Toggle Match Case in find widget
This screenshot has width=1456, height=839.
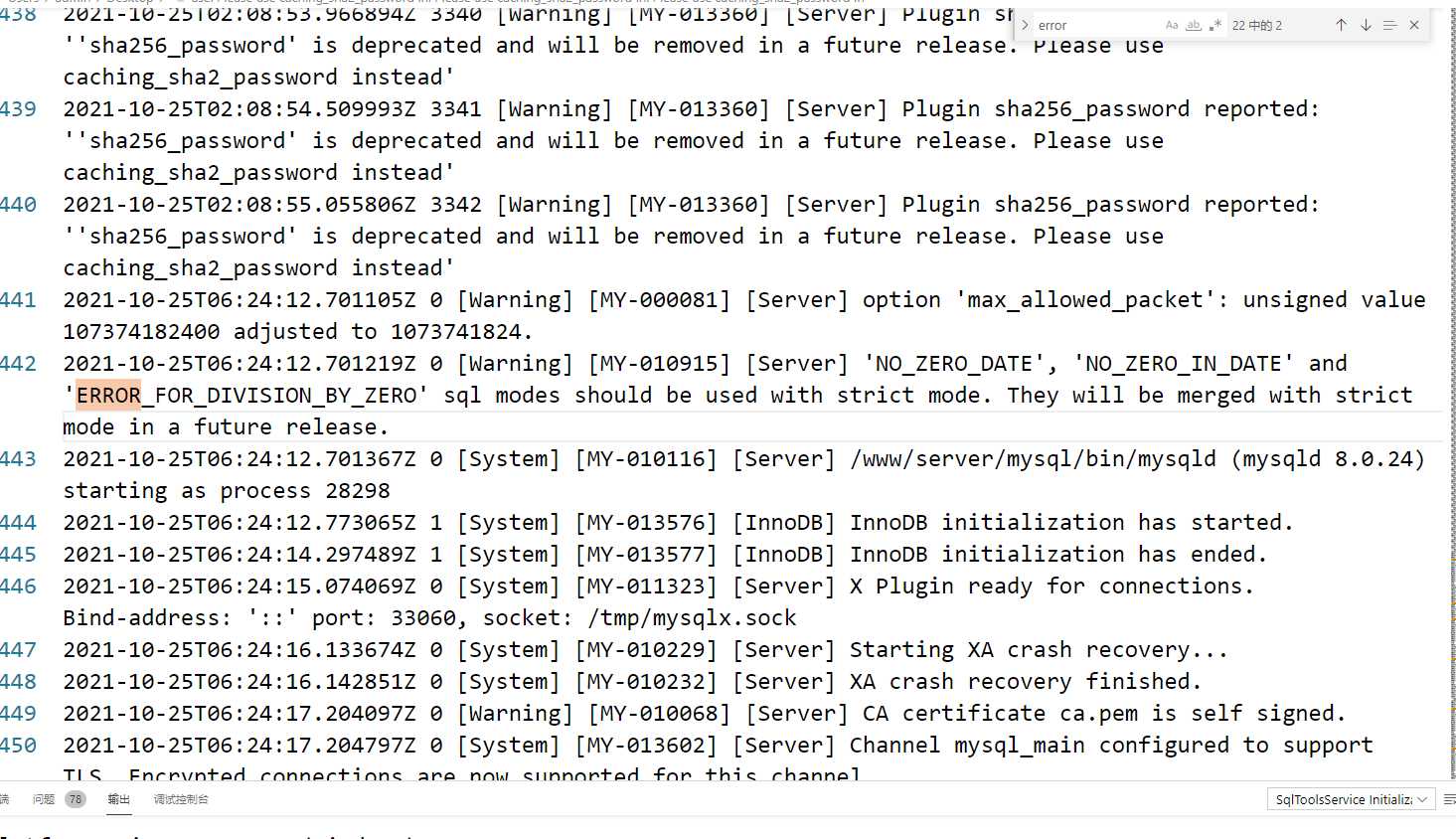1172,25
